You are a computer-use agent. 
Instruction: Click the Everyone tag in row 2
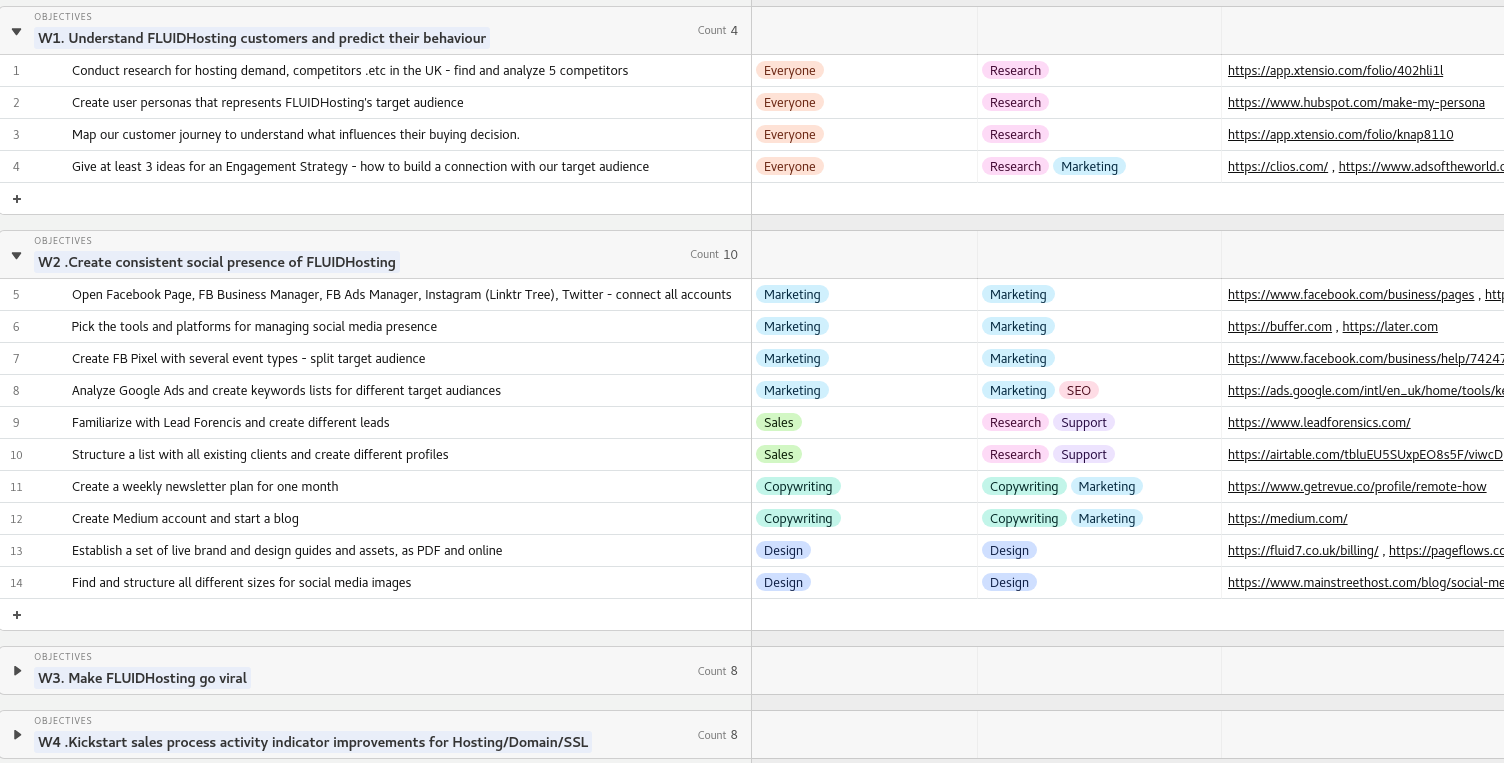(790, 102)
